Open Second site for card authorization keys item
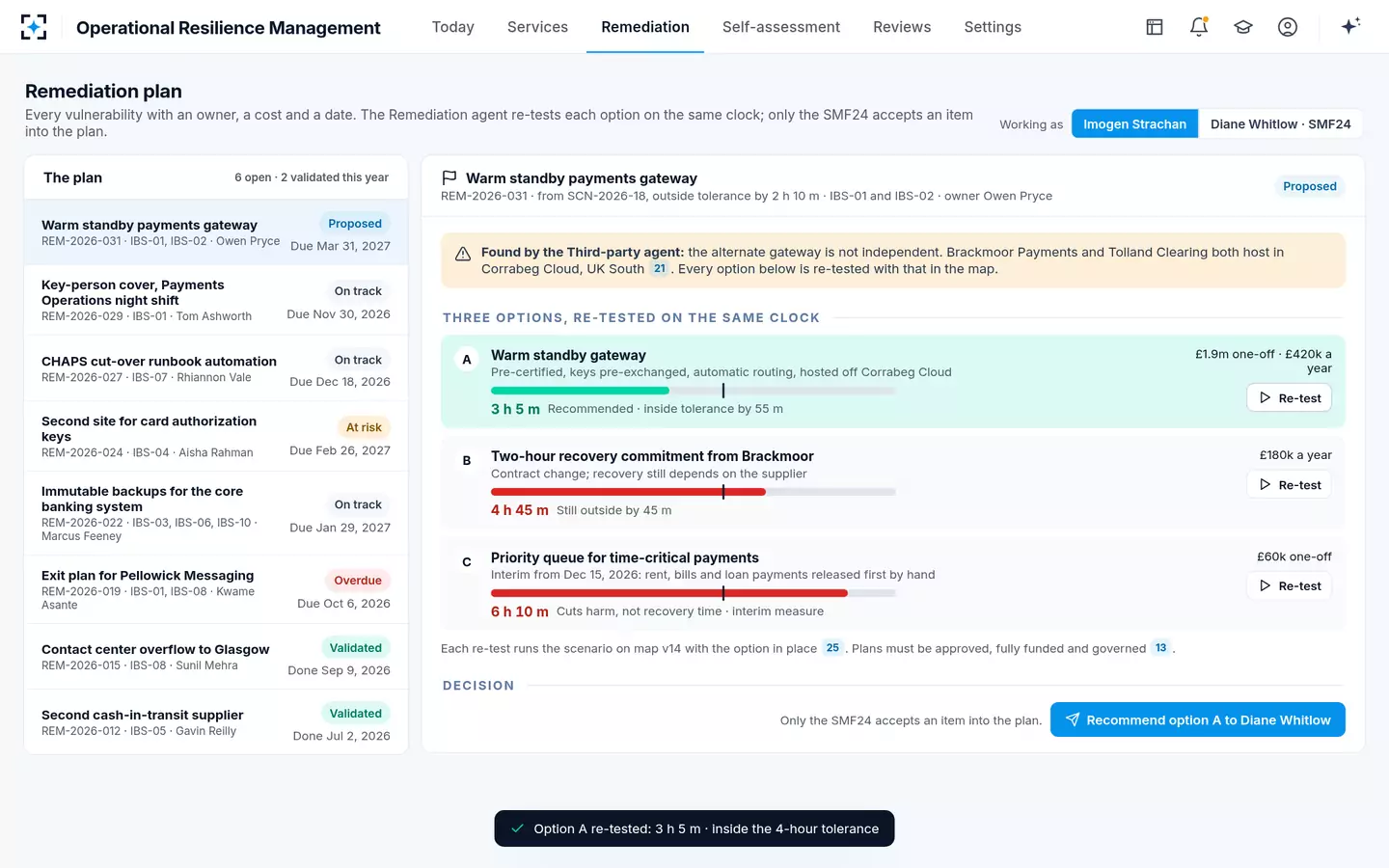This screenshot has width=1389, height=868. point(216,437)
